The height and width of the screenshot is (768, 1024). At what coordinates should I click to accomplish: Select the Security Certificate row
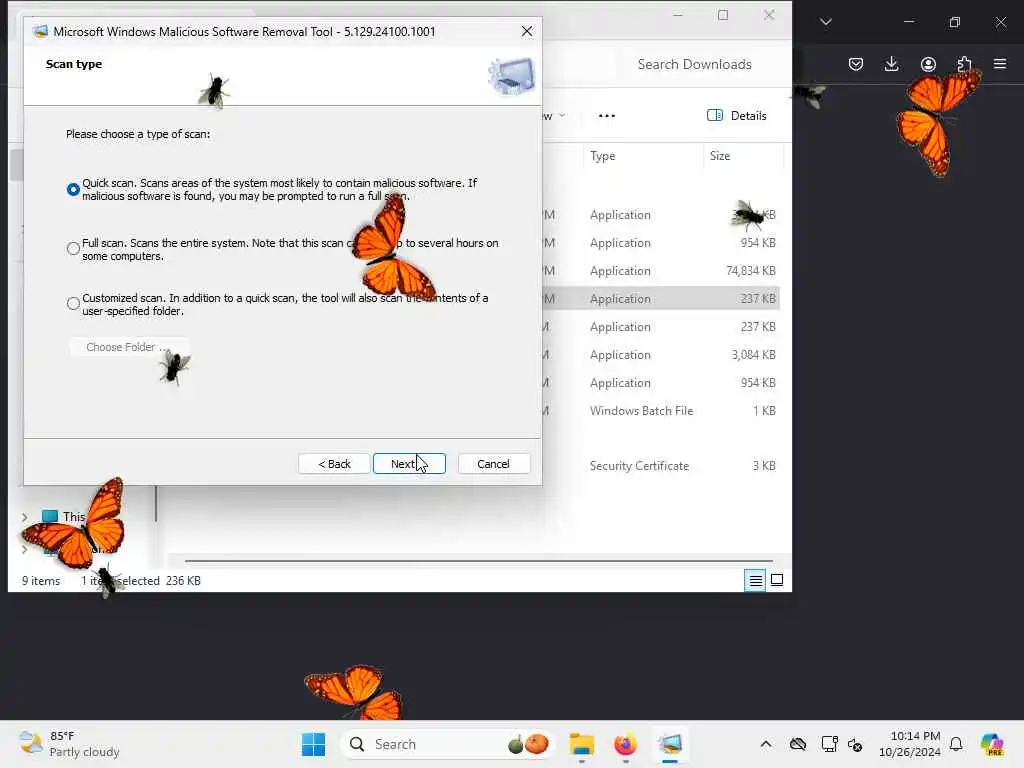click(x=662, y=466)
